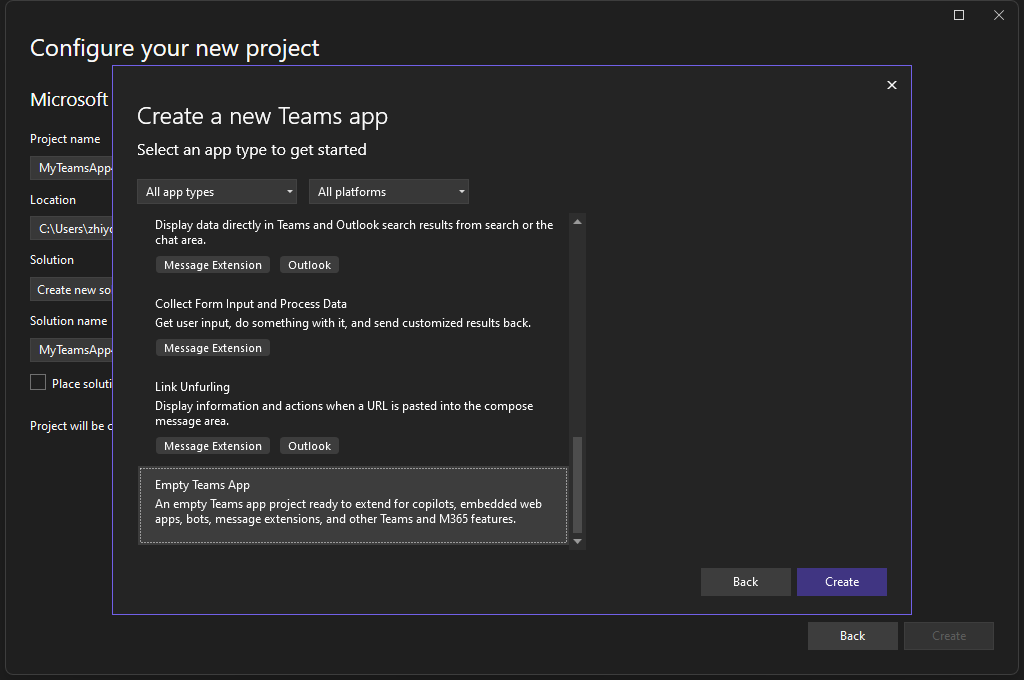Viewport: 1024px width, 680px height.
Task: Open the All platforms filter dropdown
Action: point(388,191)
